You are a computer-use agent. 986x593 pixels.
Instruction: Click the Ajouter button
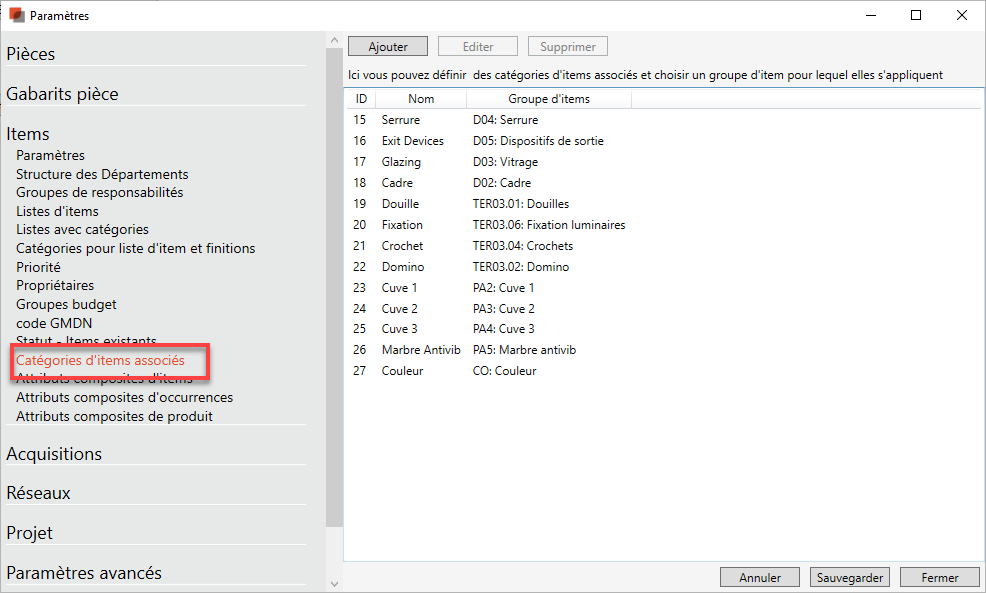coord(387,47)
